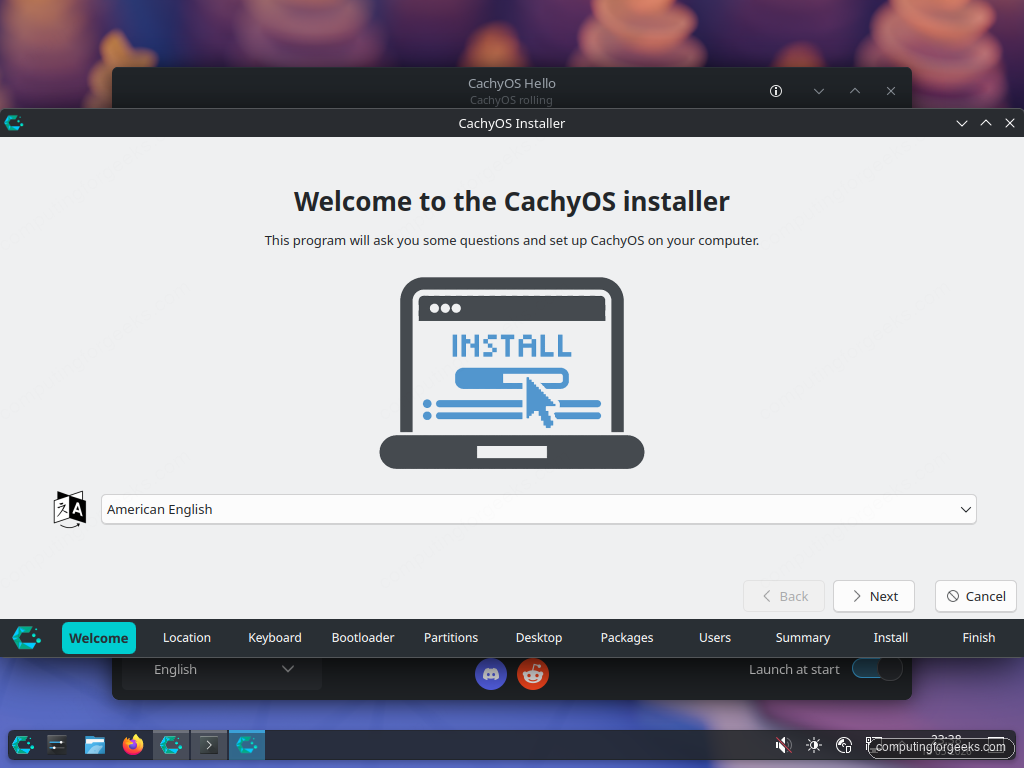The image size is (1024, 768).
Task: Go to the Partitions step
Action: [x=451, y=638]
